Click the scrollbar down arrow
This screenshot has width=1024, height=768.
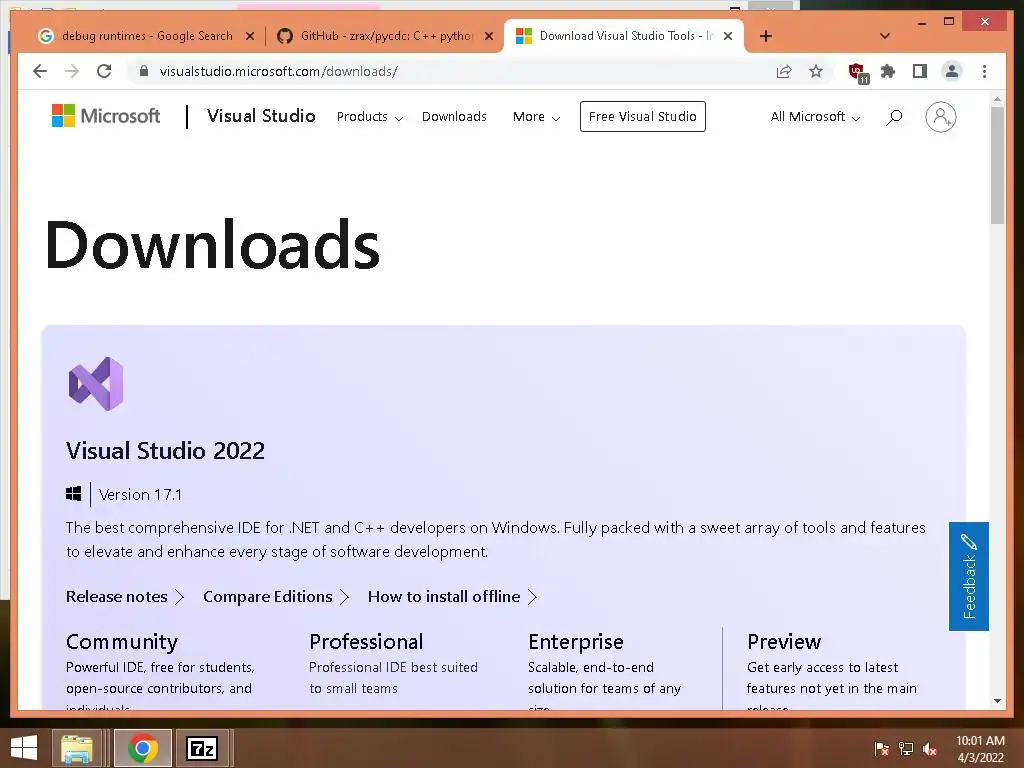click(x=997, y=701)
